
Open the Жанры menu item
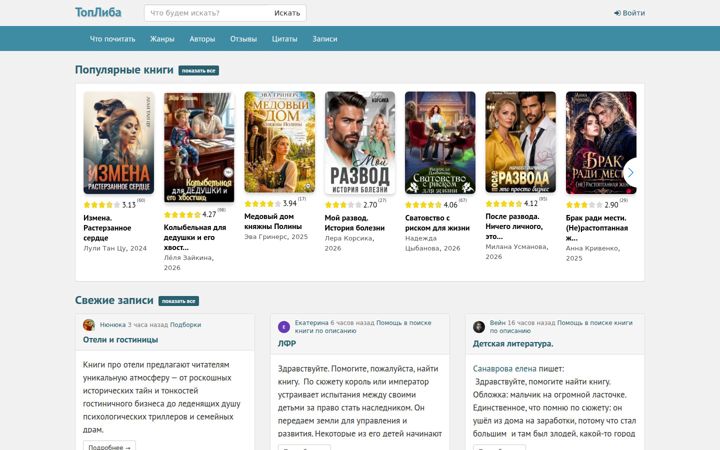coord(162,39)
